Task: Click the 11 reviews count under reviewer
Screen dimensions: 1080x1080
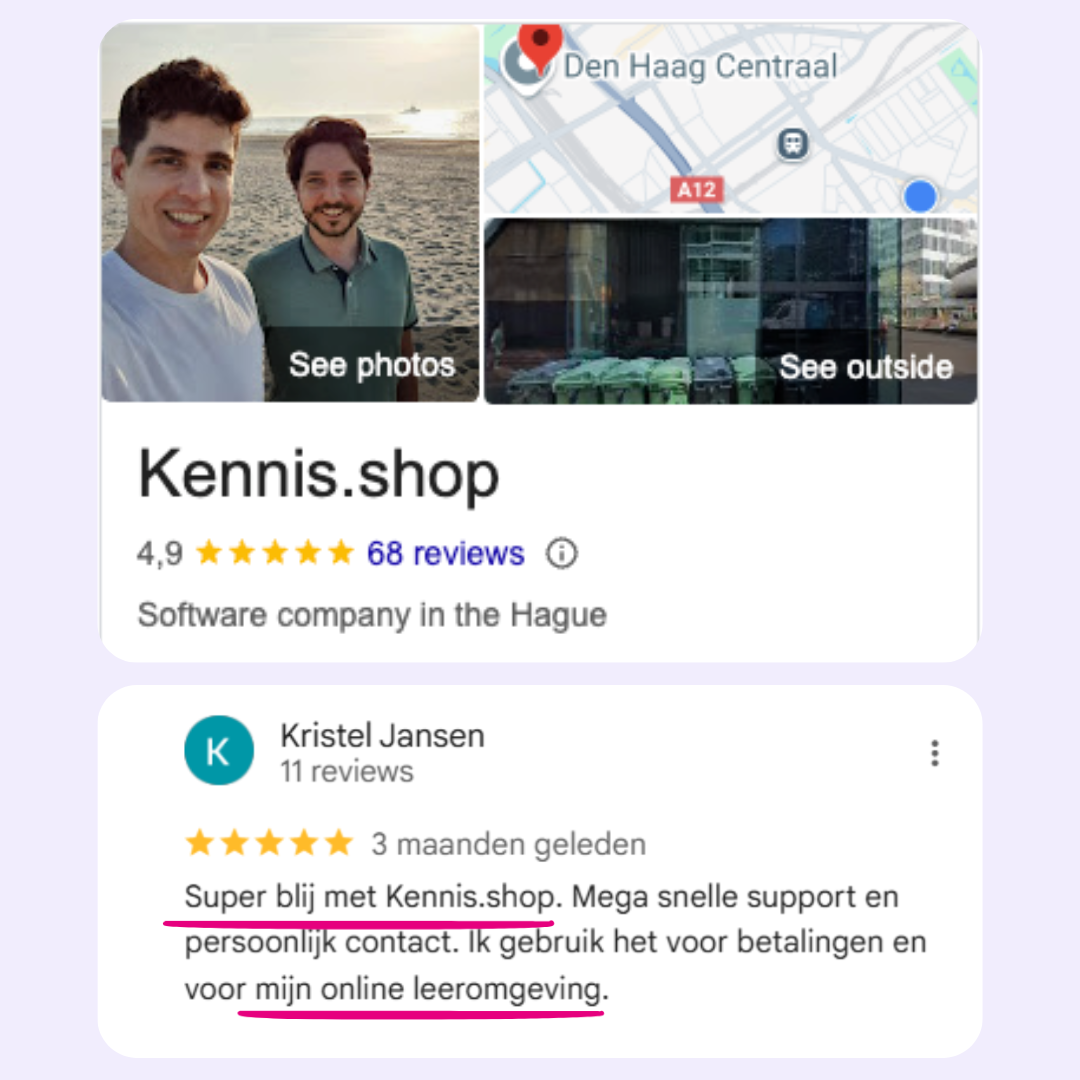Action: (x=347, y=771)
